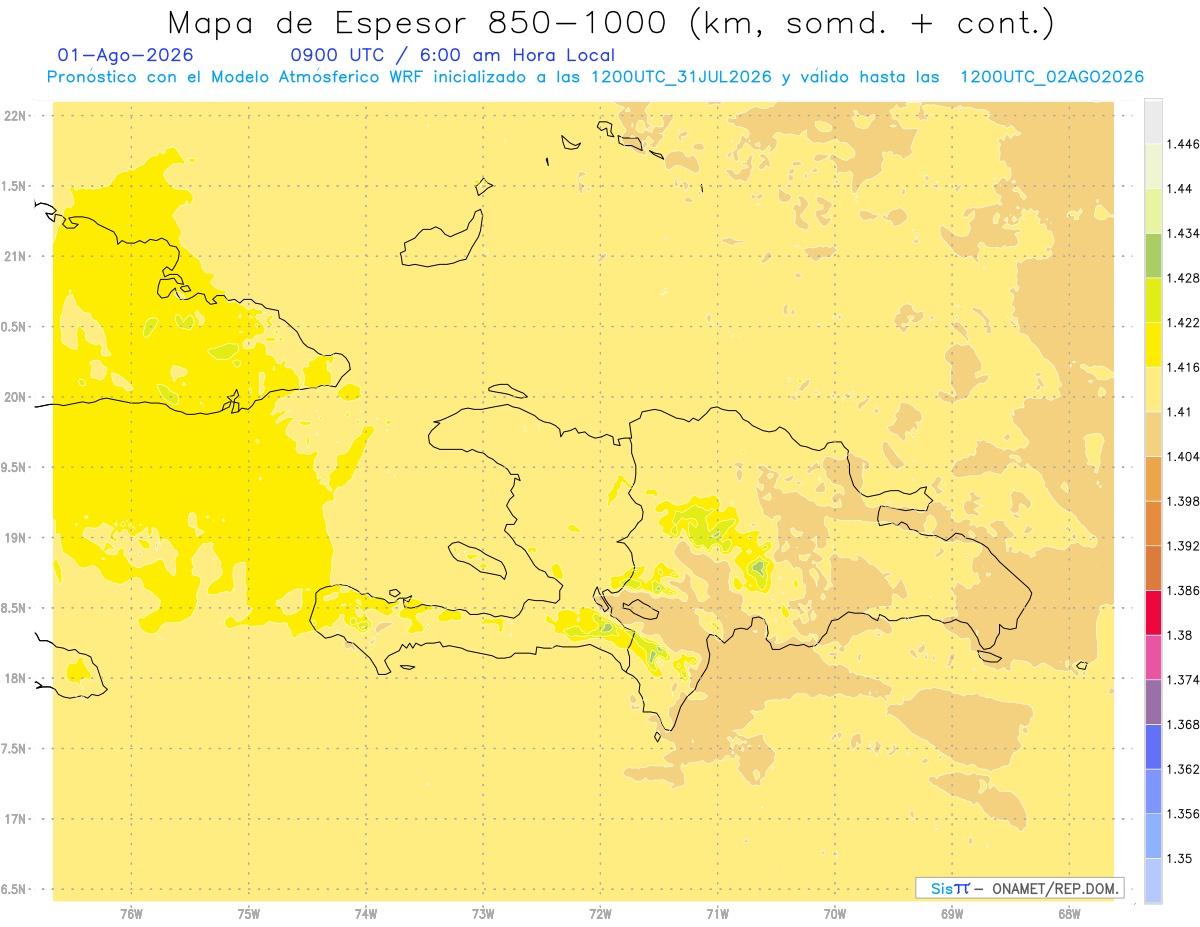This screenshot has width=1200, height=927.
Task: Click the legend value "1.446"
Action: tap(1183, 144)
